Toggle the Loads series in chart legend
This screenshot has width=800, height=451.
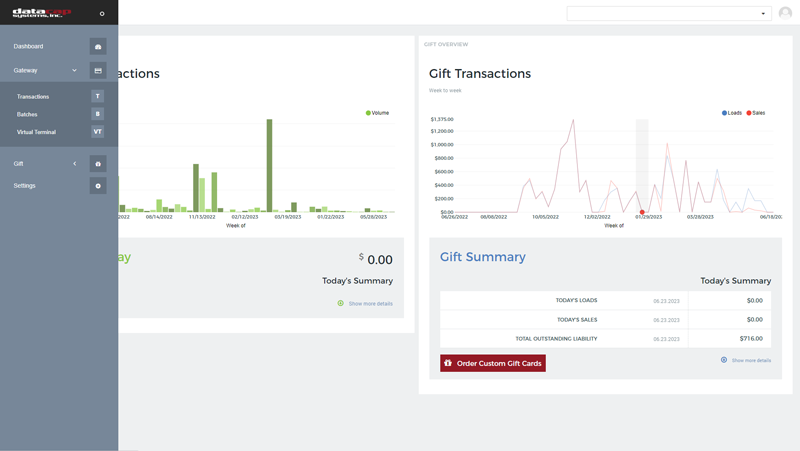click(x=732, y=113)
